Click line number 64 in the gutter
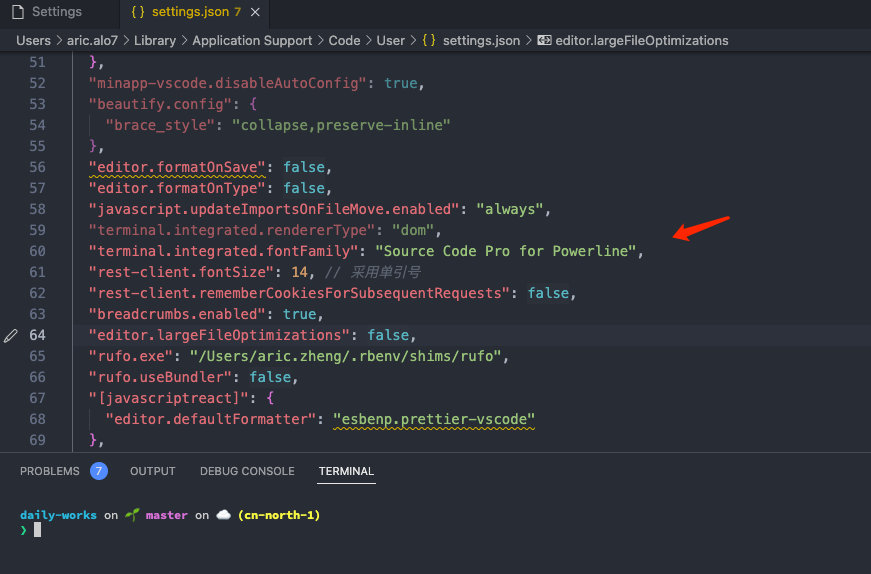The width and height of the screenshot is (871, 574). click(x=37, y=335)
